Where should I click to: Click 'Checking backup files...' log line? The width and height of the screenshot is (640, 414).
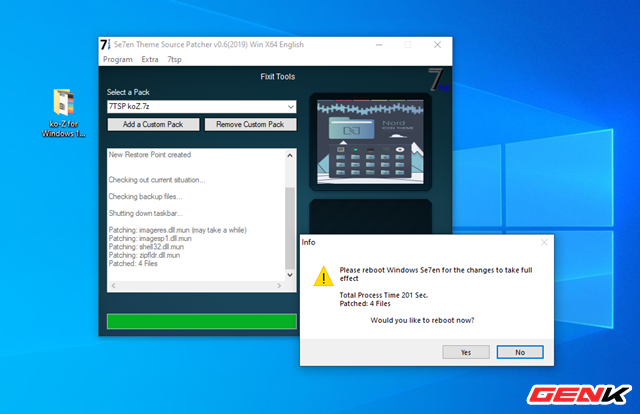click(145, 197)
